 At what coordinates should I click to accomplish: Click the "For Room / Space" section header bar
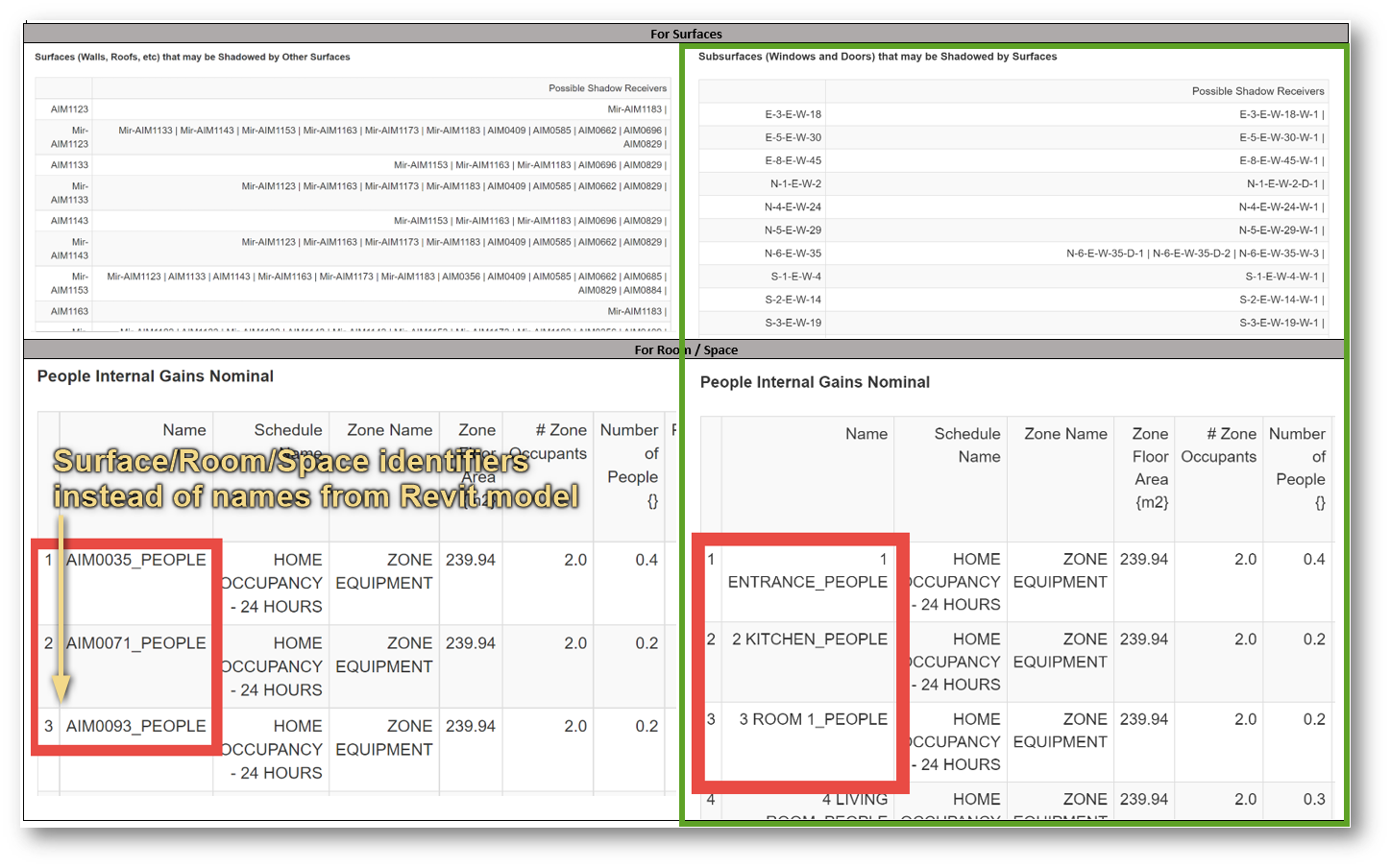pyautogui.click(x=685, y=350)
